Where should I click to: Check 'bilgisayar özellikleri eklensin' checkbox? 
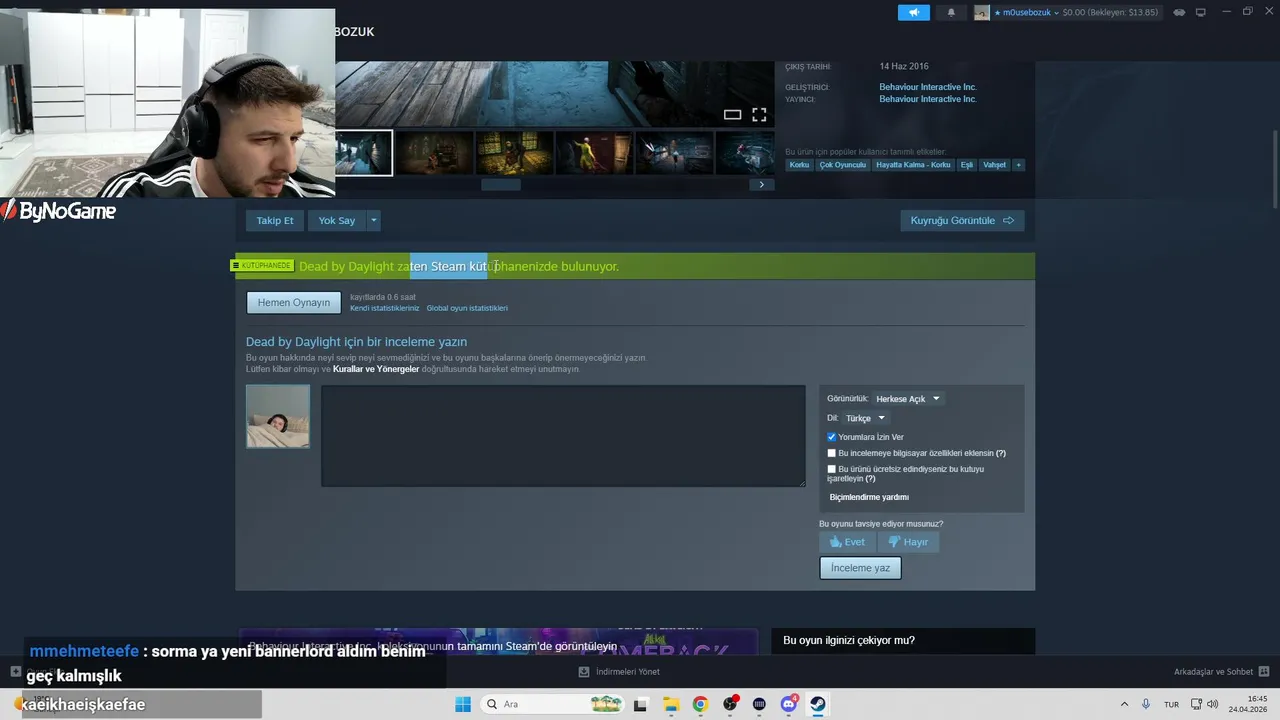click(831, 453)
